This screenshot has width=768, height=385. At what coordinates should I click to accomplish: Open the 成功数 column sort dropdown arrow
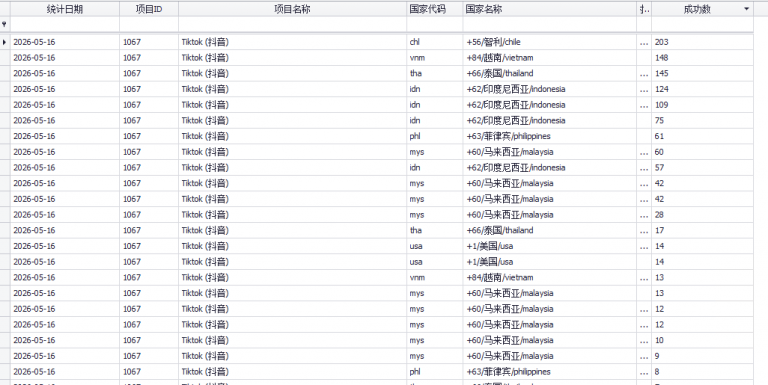(746, 9)
